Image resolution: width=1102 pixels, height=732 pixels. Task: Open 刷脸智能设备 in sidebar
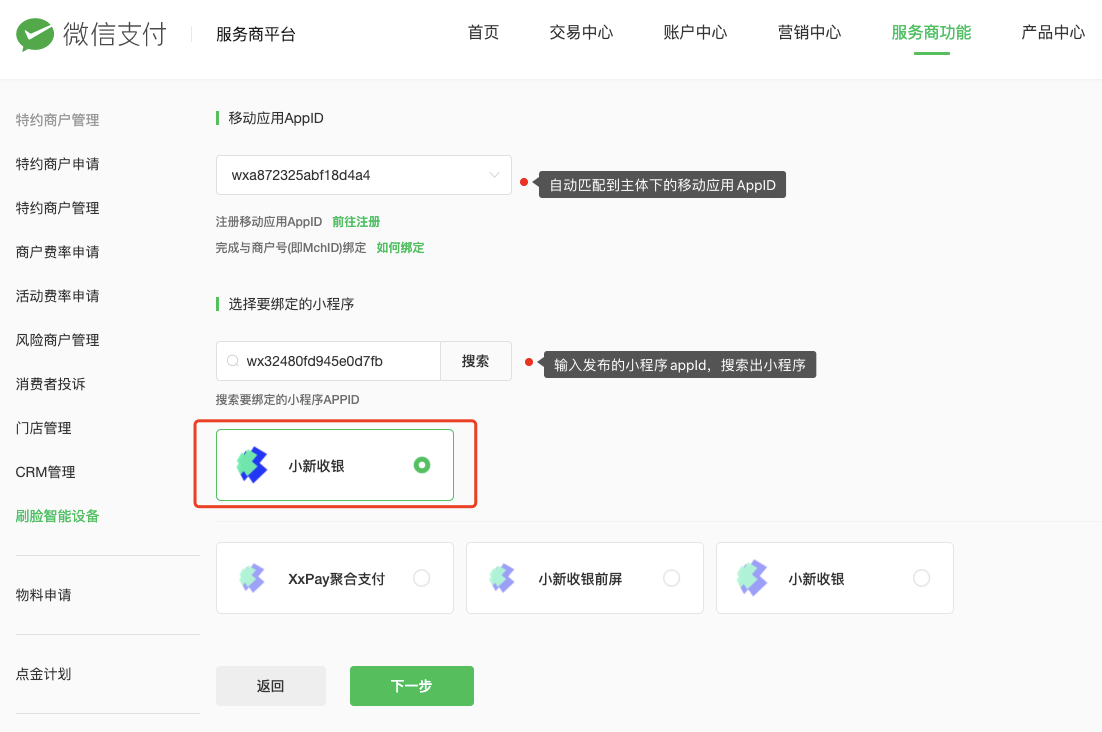point(58,516)
